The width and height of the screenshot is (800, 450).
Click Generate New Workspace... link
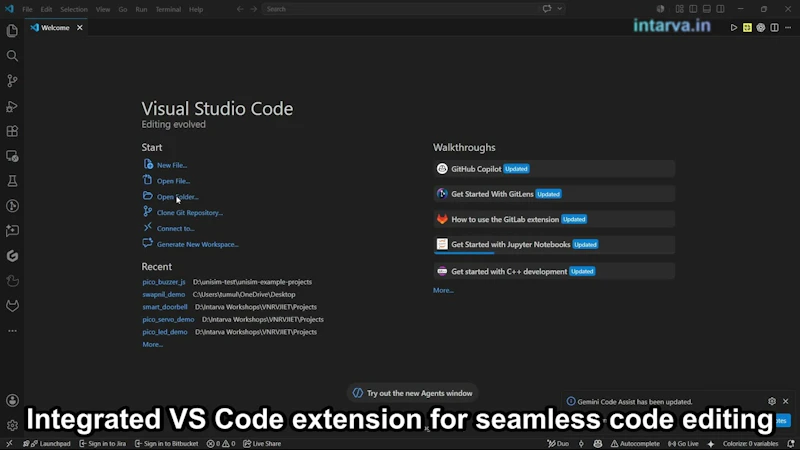pyautogui.click(x=197, y=244)
